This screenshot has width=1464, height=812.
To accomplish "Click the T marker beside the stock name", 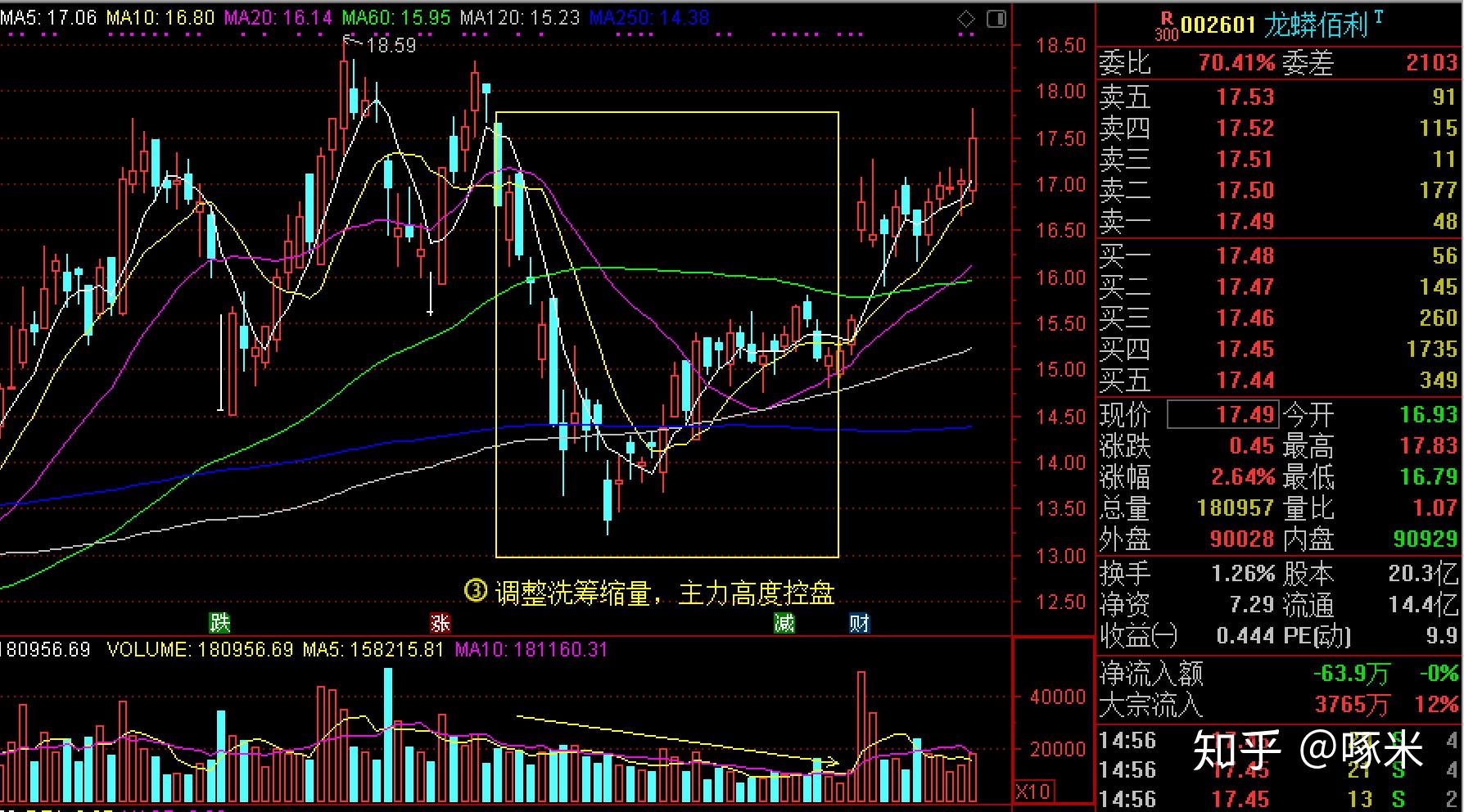I will click(x=1379, y=16).
